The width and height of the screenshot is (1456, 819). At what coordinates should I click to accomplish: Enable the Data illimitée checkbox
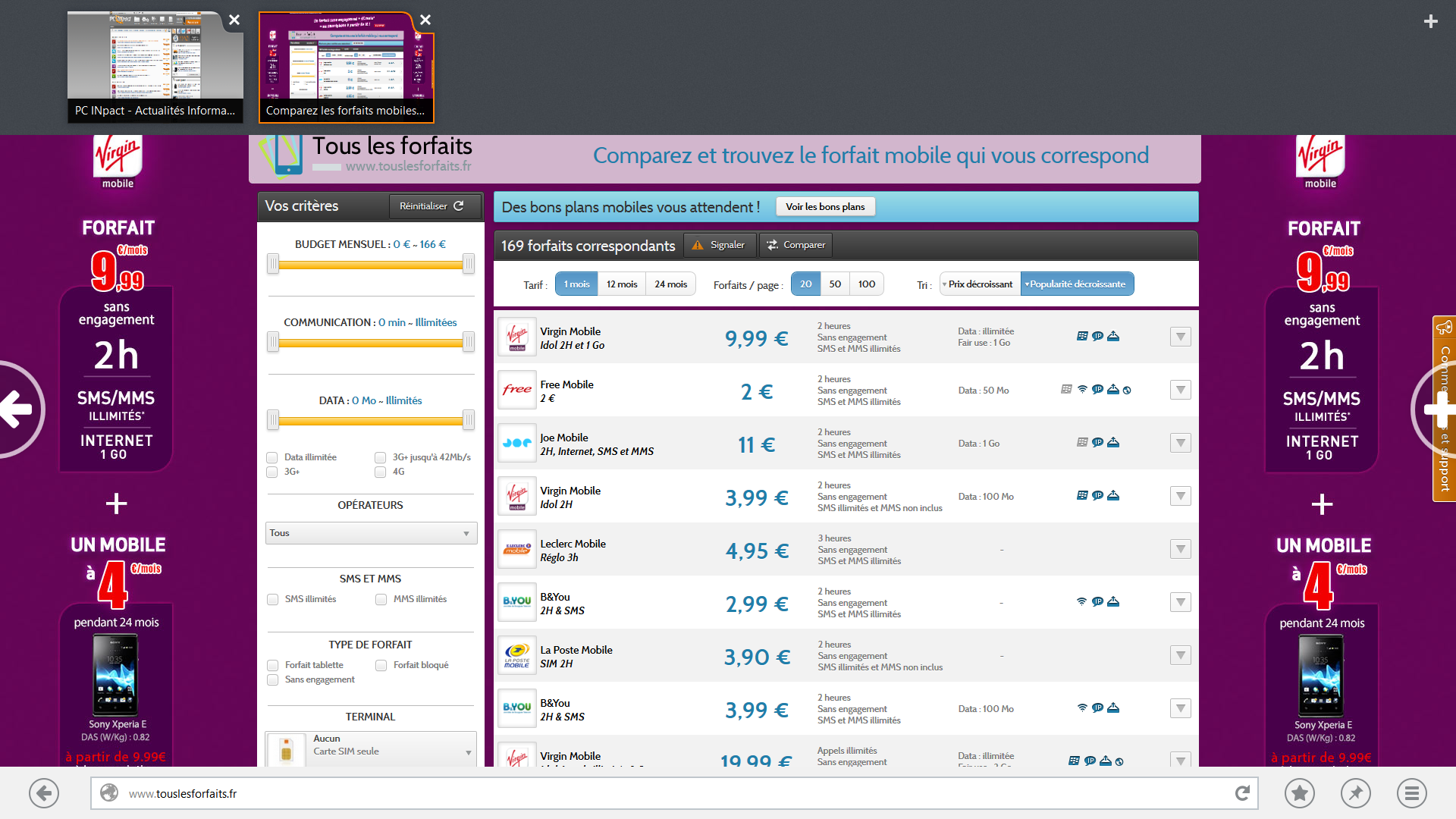coord(272,457)
